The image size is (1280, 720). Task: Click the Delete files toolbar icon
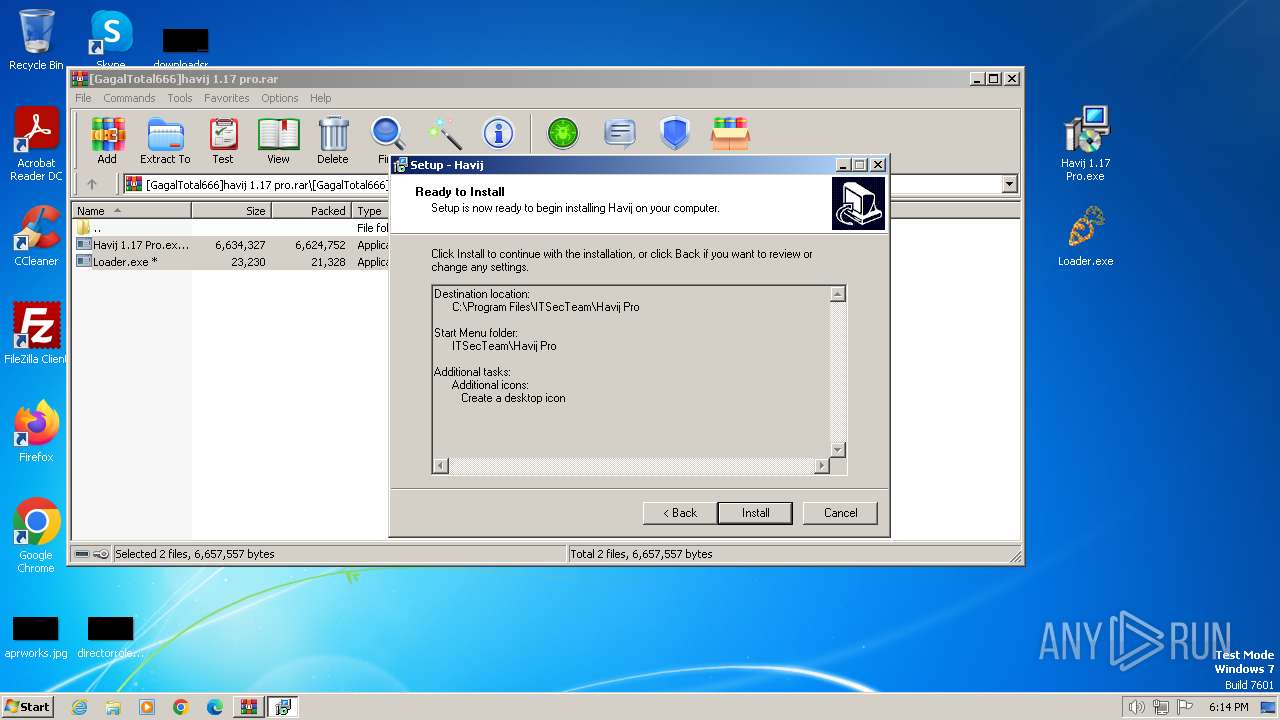pos(333,140)
